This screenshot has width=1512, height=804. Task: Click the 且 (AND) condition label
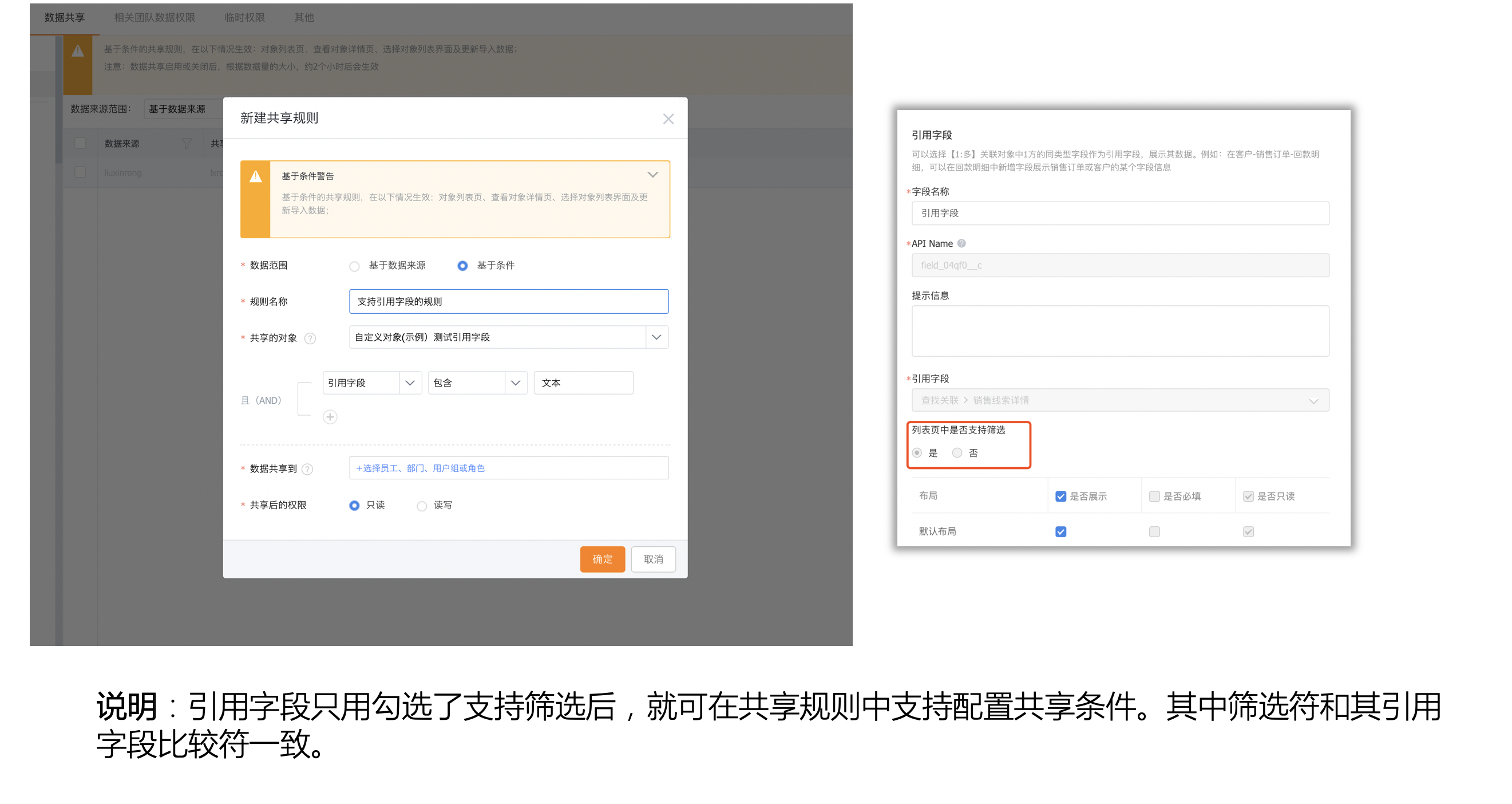click(261, 401)
